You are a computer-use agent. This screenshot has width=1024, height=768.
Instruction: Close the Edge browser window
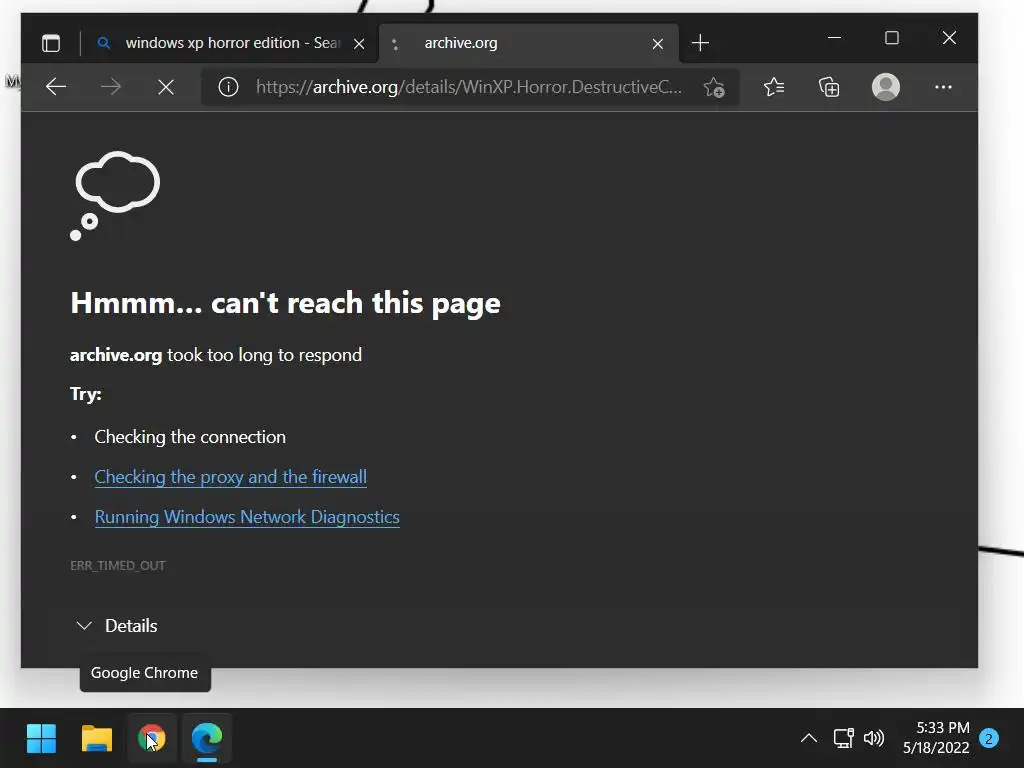tap(949, 38)
